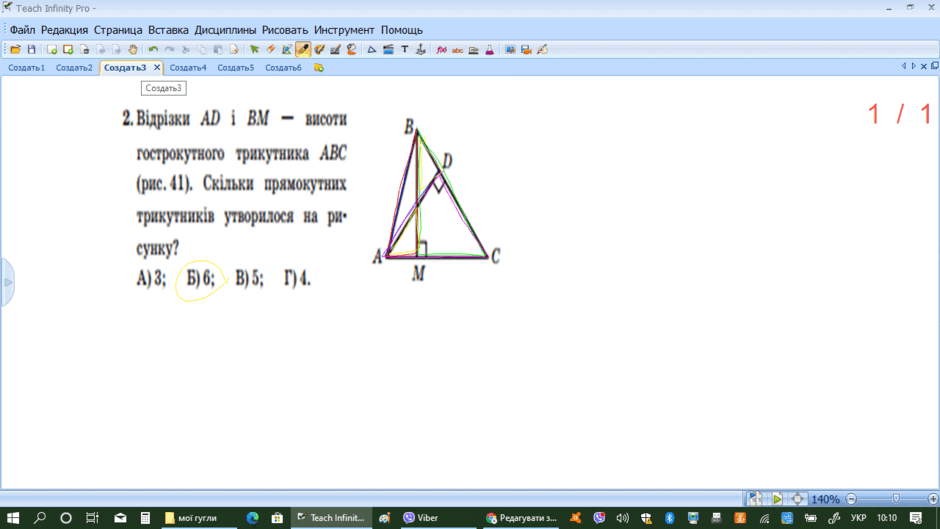Click answer option В) 5;

click(x=249, y=278)
